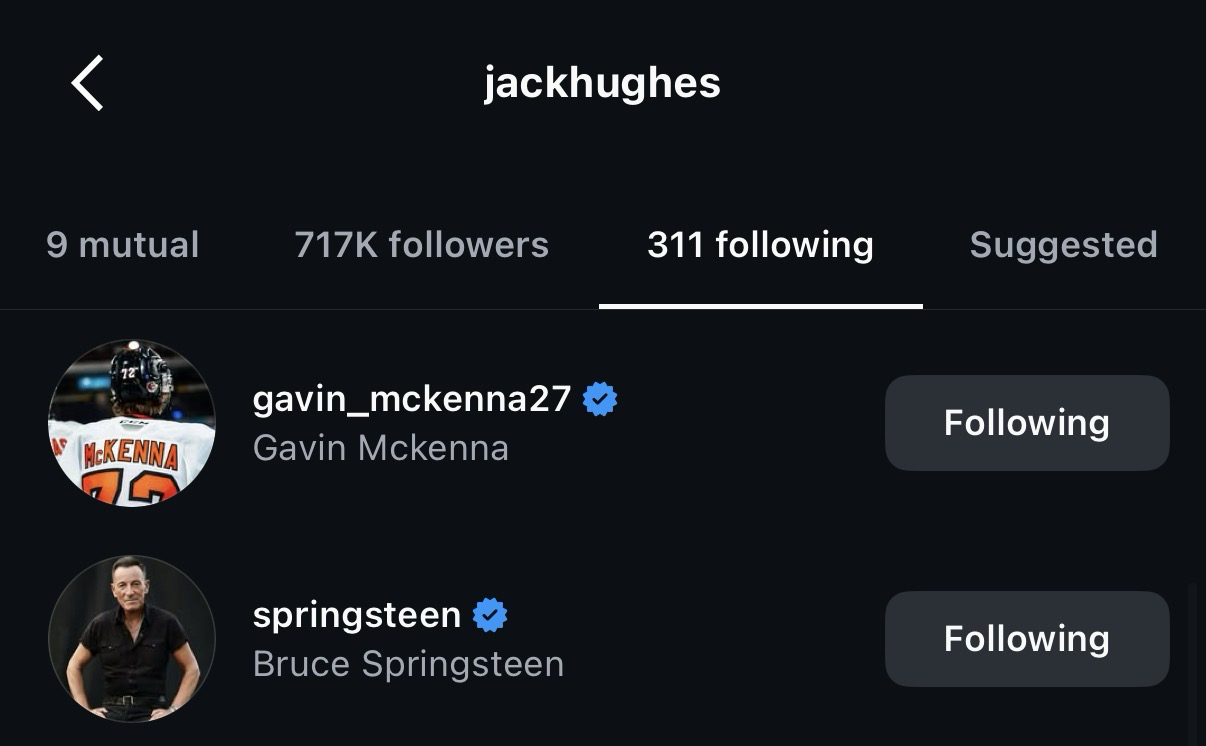Click the white underline under 311 following
The image size is (1206, 746).
760,306
